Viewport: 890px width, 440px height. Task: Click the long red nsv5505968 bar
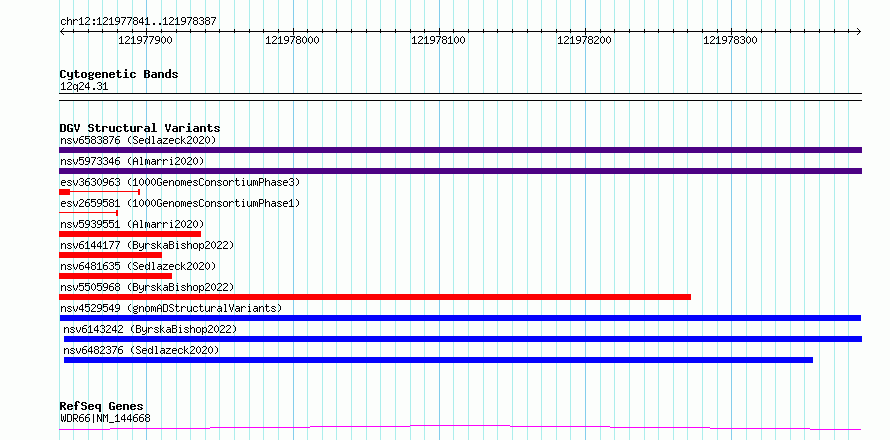click(x=375, y=297)
